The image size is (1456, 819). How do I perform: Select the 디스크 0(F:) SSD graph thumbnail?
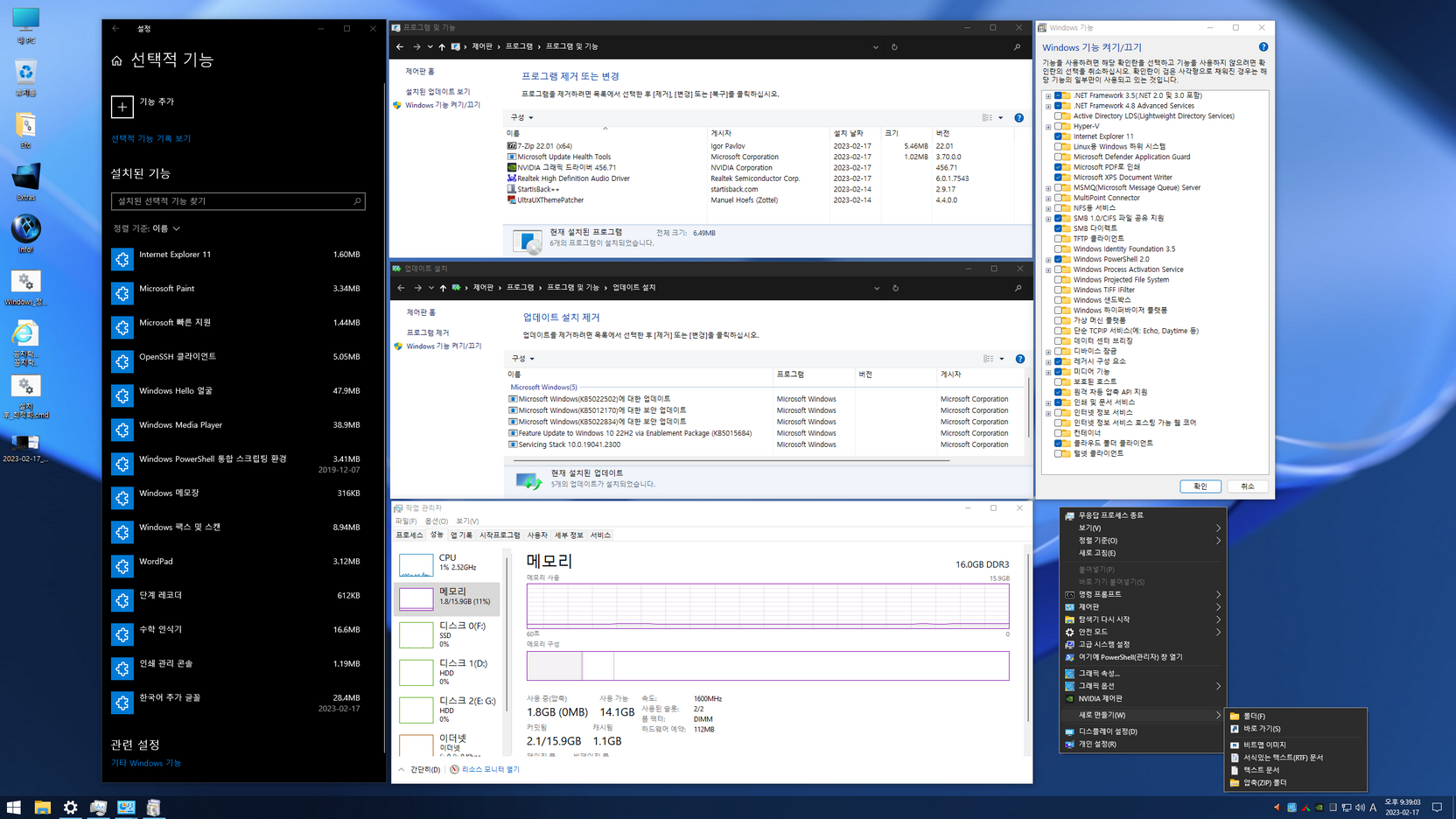(416, 635)
